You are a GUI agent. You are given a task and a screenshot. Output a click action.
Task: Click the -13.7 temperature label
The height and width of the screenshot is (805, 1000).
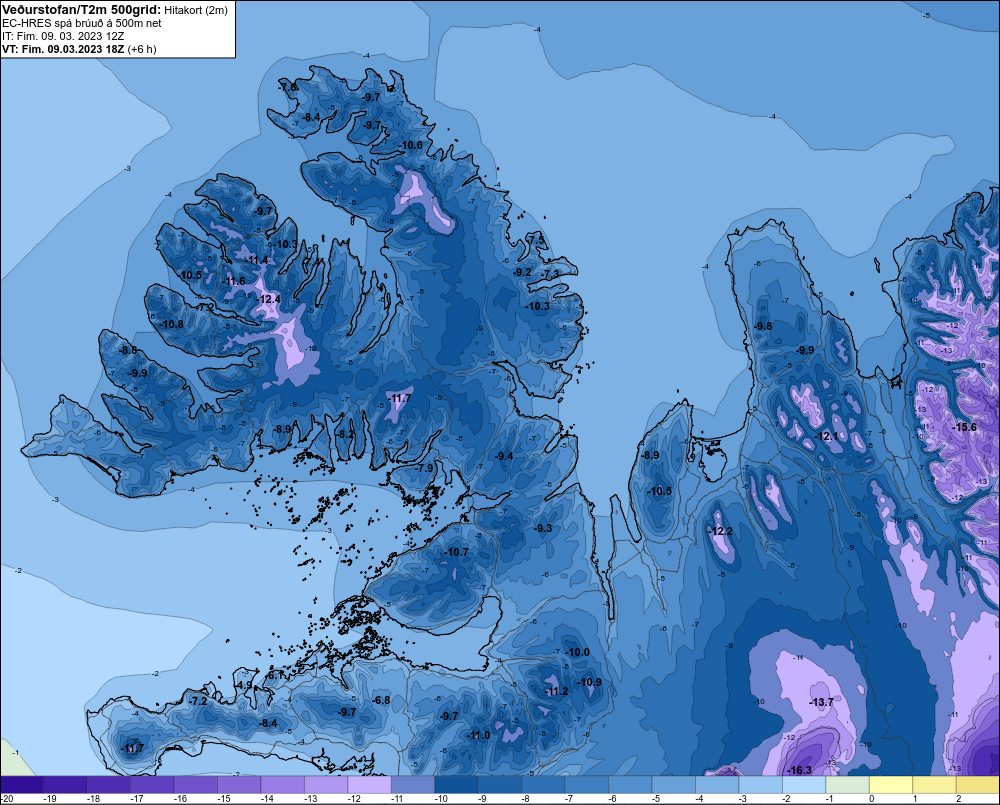coord(820,702)
